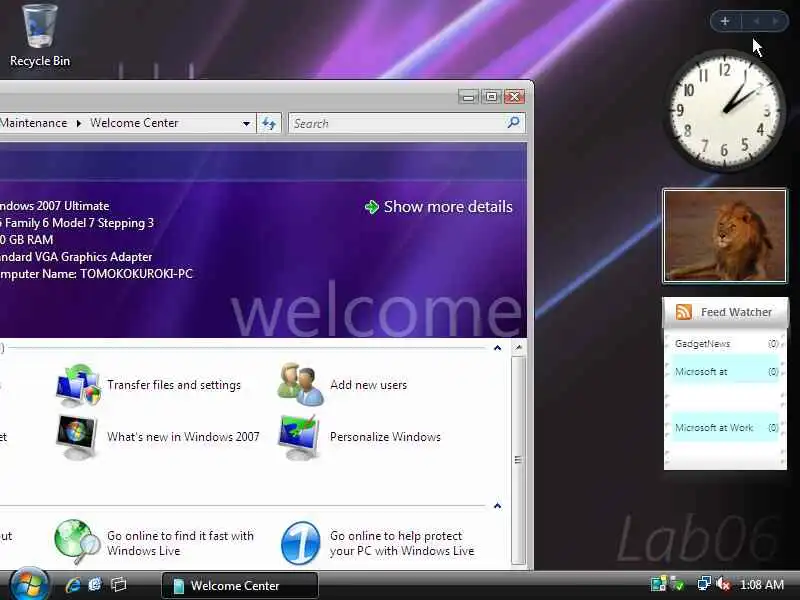
Task: Open Transfer files and settings link
Action: pos(173,385)
